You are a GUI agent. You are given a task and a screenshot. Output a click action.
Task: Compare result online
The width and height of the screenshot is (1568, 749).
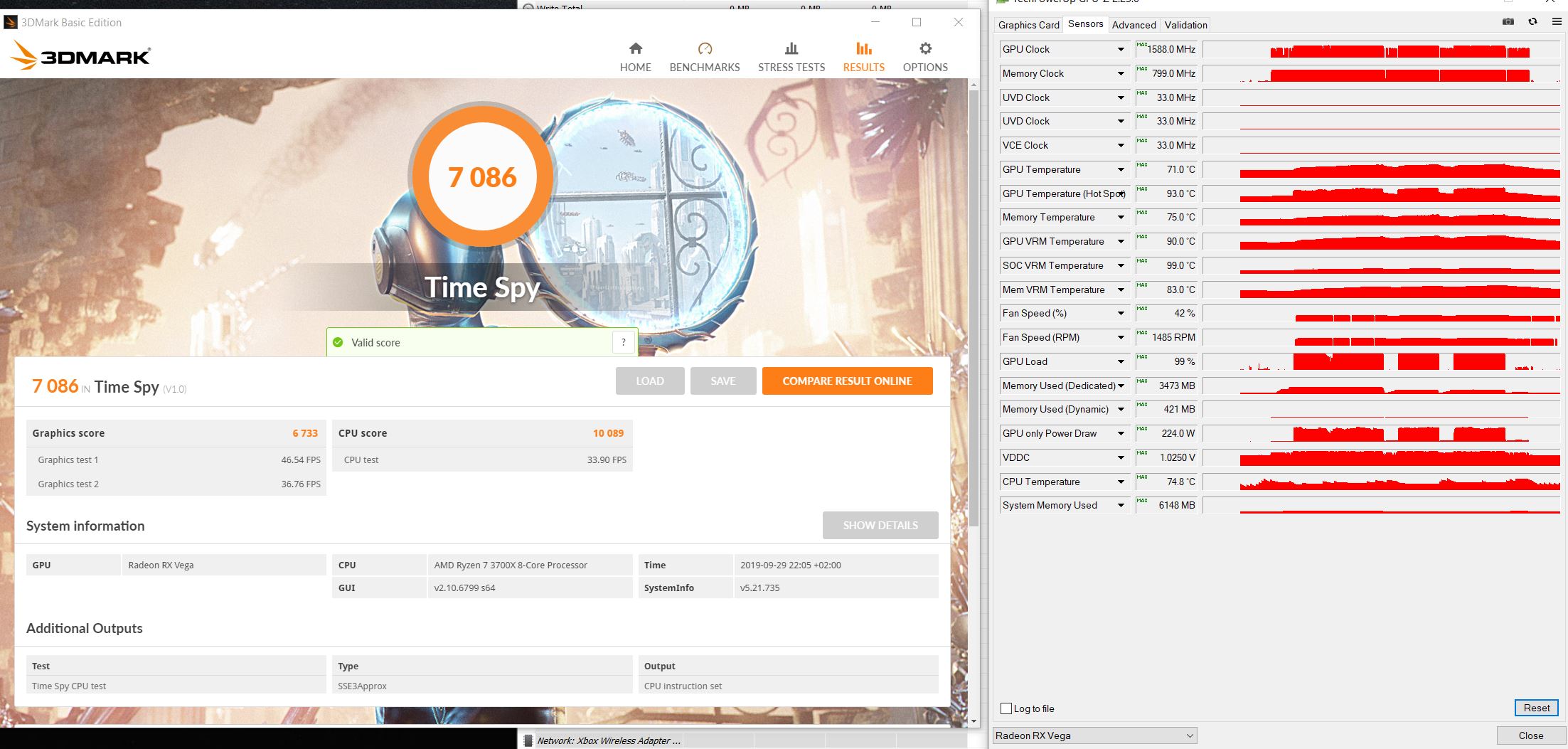coord(847,381)
